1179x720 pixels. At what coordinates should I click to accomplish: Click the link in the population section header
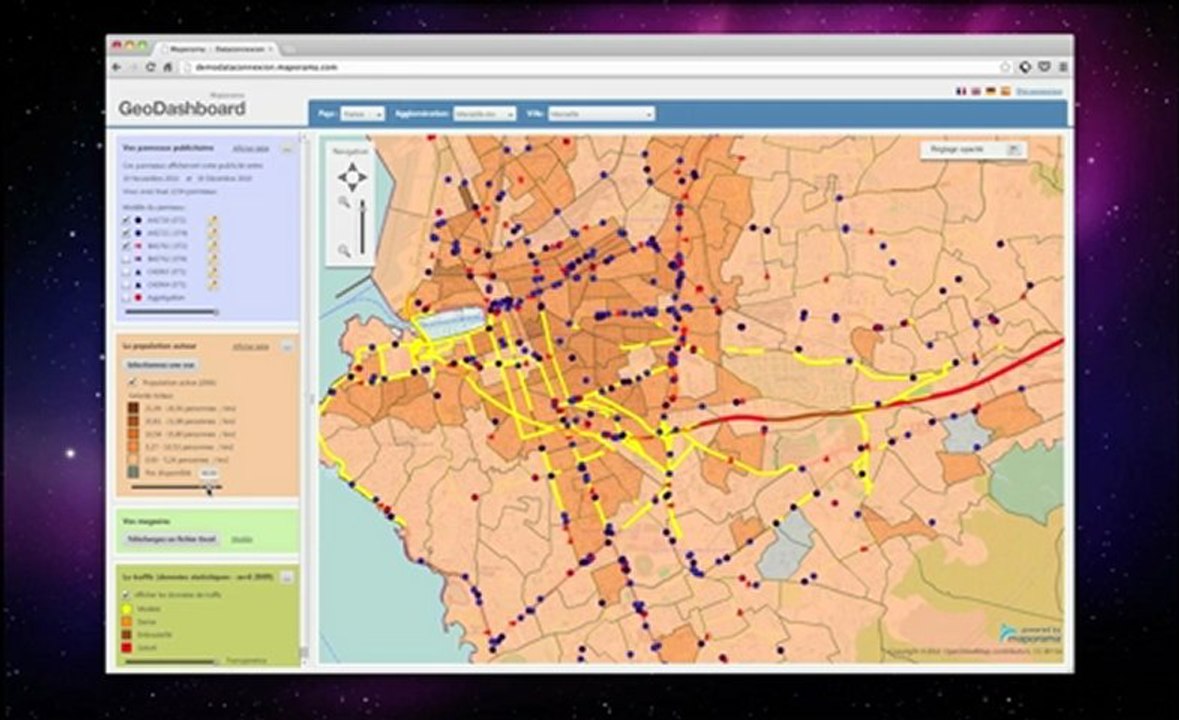point(250,346)
